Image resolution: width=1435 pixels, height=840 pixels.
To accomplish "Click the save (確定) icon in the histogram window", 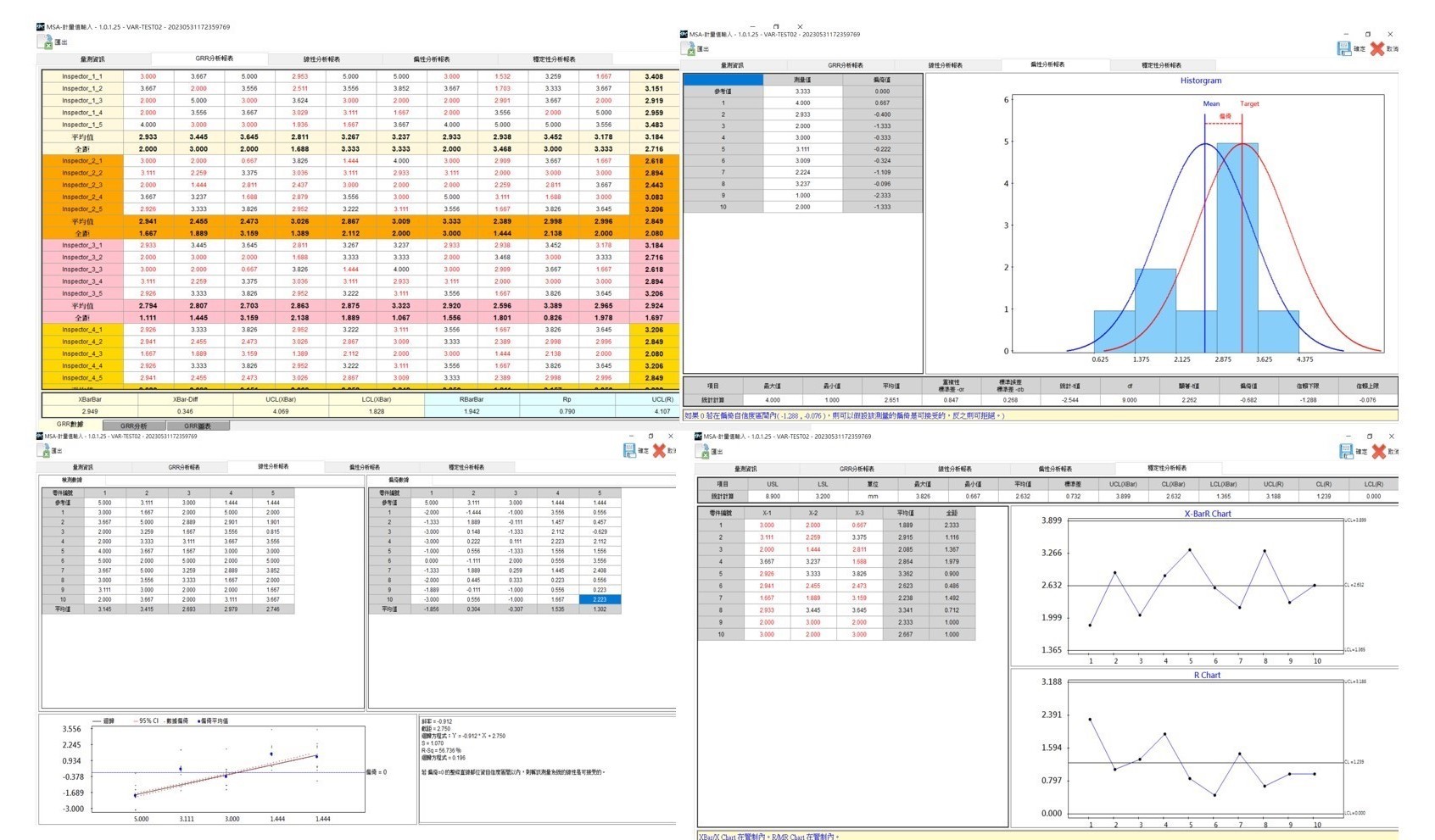I will point(1344,48).
